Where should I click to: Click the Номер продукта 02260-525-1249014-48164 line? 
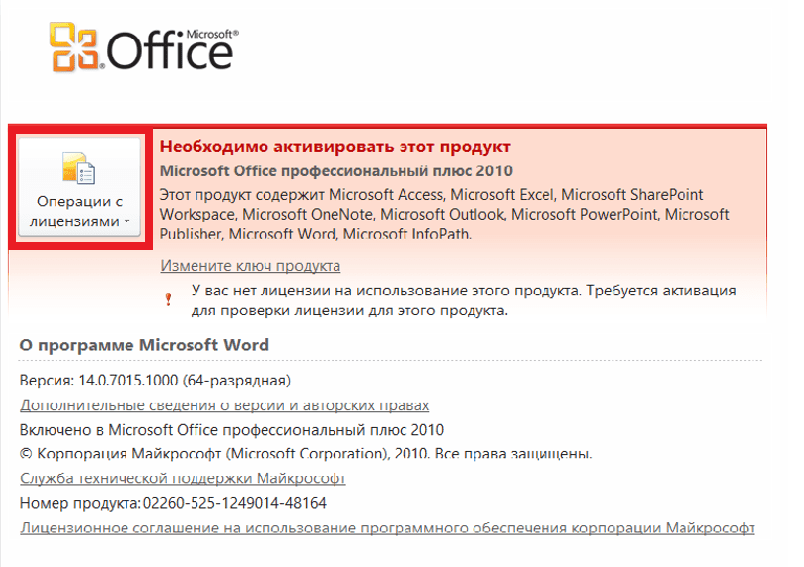173,503
